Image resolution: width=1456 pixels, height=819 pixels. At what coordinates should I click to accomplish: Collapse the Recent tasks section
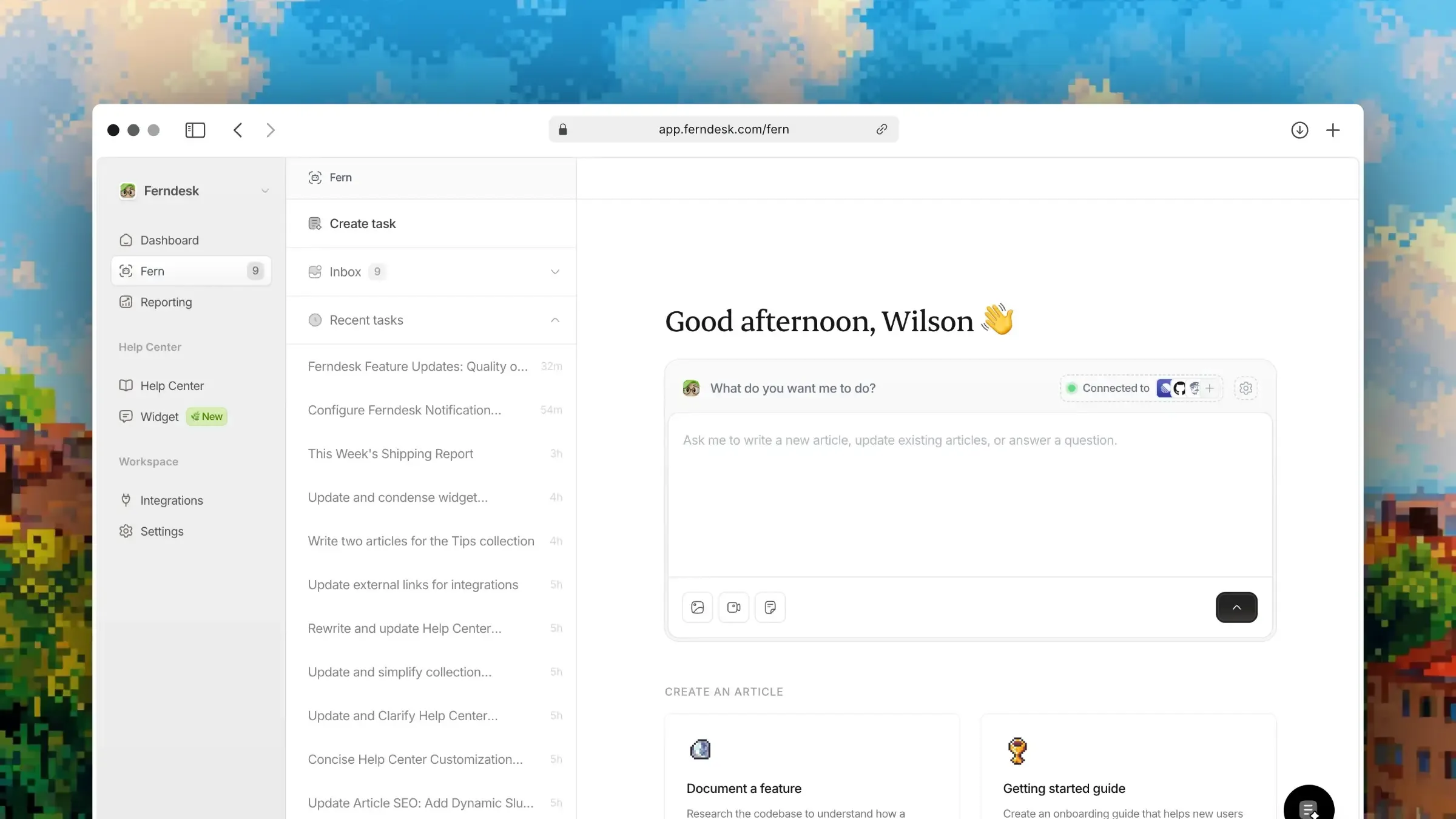tap(554, 320)
